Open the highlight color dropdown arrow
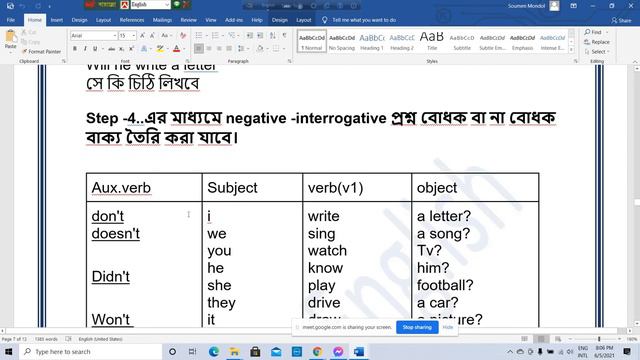640x360 pixels. pos(167,49)
